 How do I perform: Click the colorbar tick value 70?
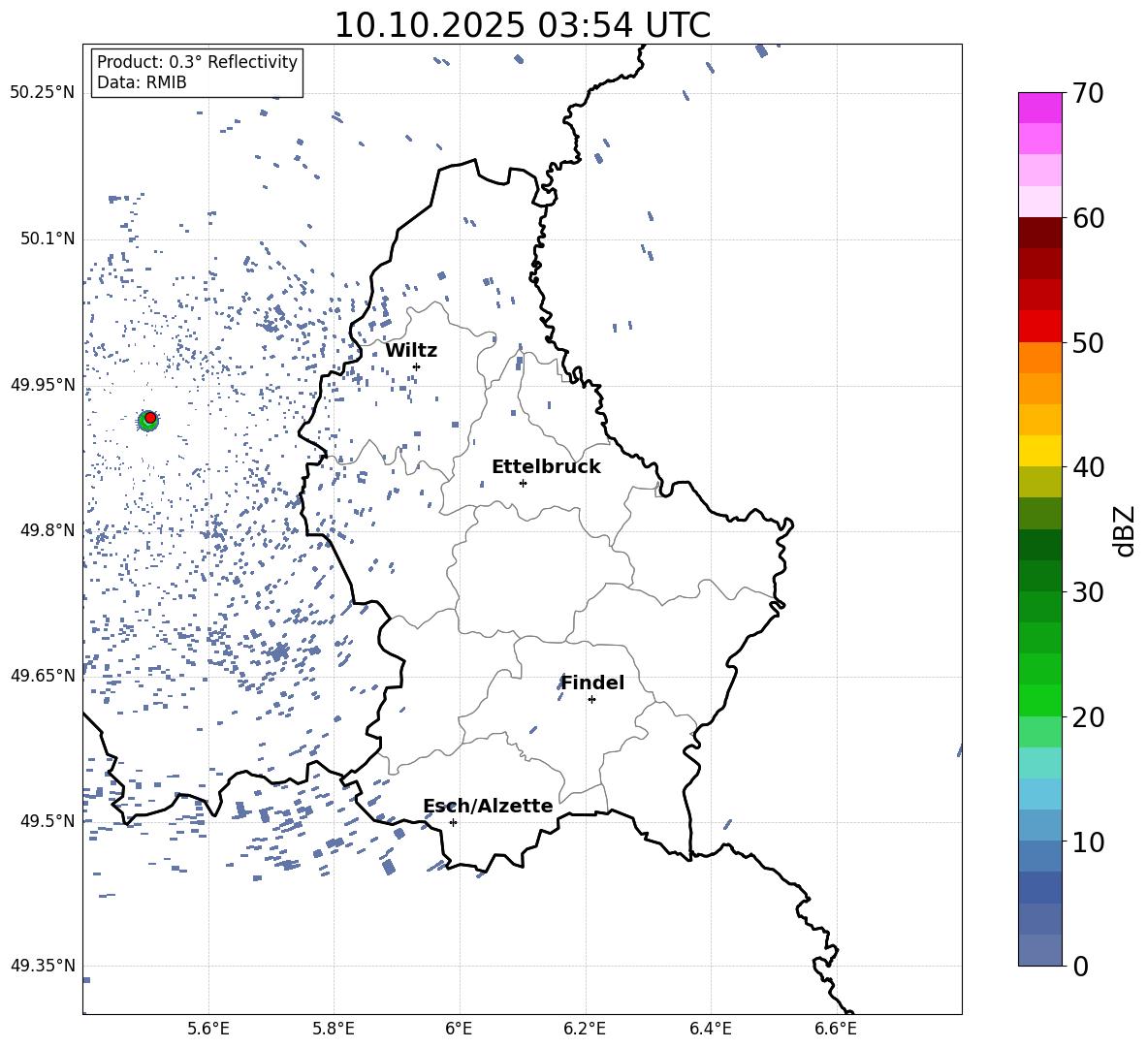(1088, 93)
